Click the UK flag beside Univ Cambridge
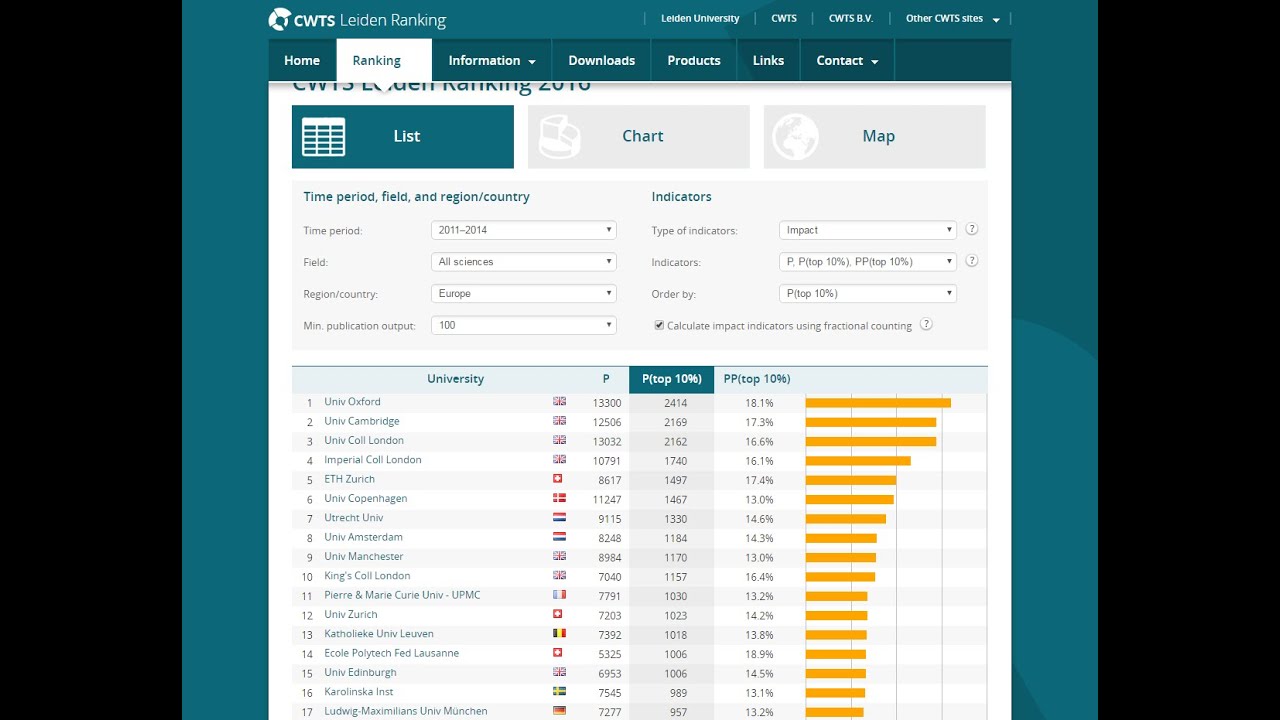The height and width of the screenshot is (720, 1280). click(559, 421)
